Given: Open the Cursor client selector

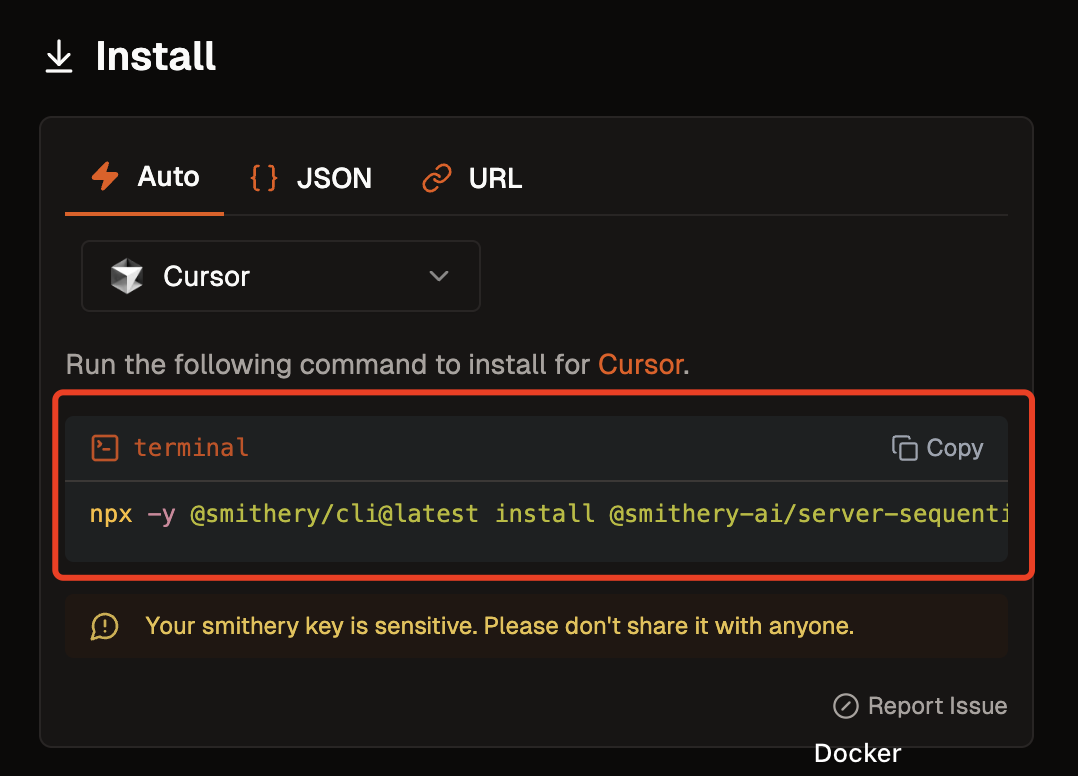Looking at the screenshot, I should point(280,276).
